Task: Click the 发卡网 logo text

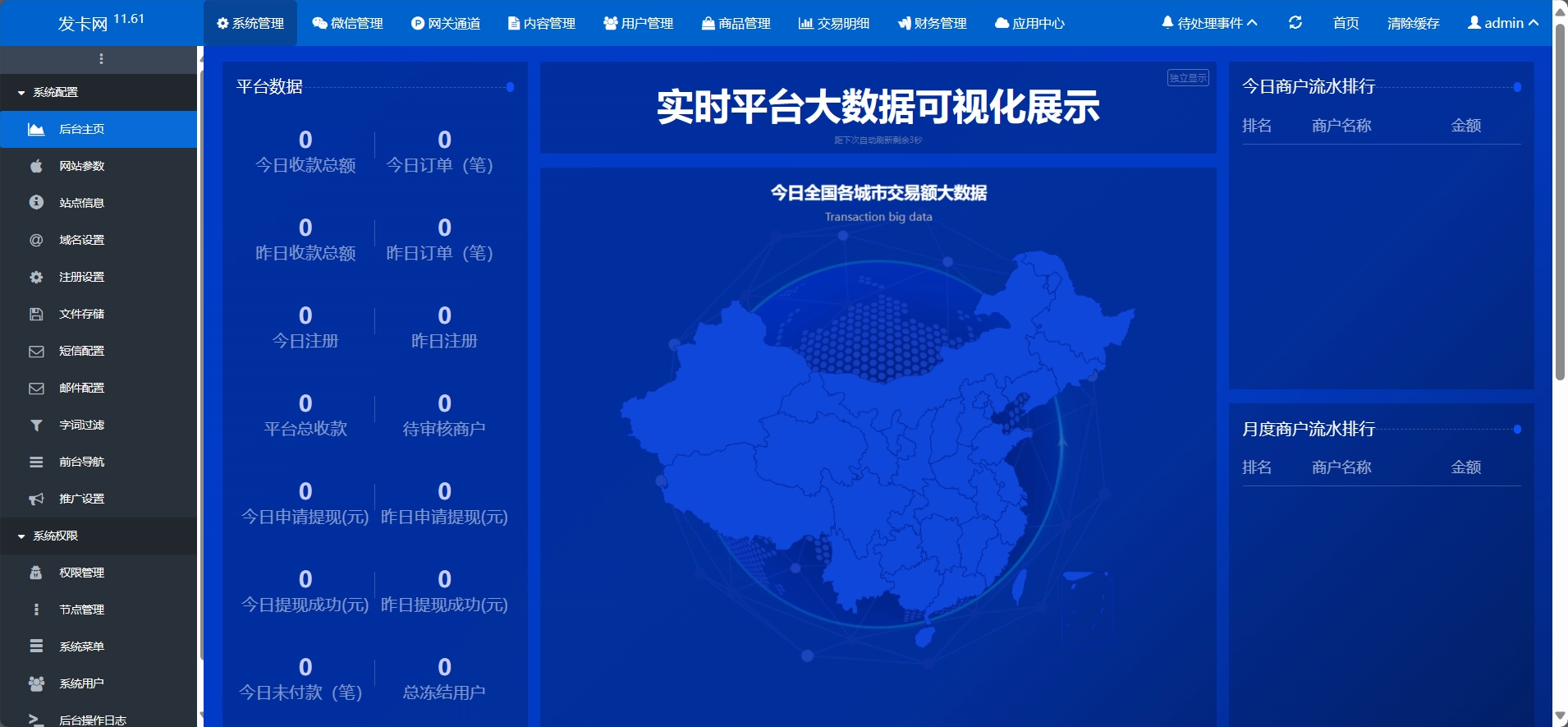Action: click(x=83, y=23)
